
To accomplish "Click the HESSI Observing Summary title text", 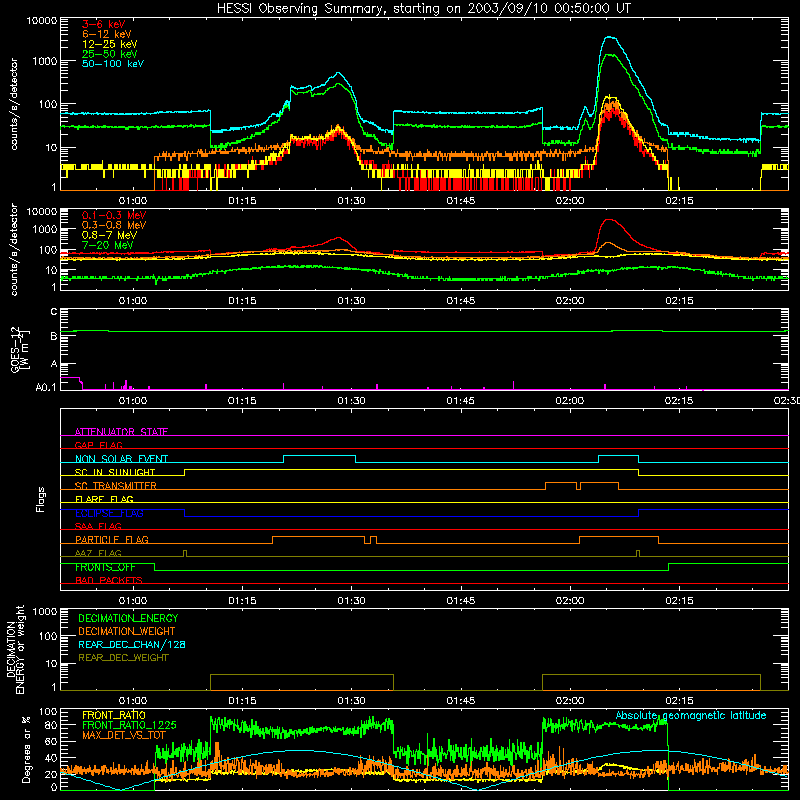I will pos(423,9).
